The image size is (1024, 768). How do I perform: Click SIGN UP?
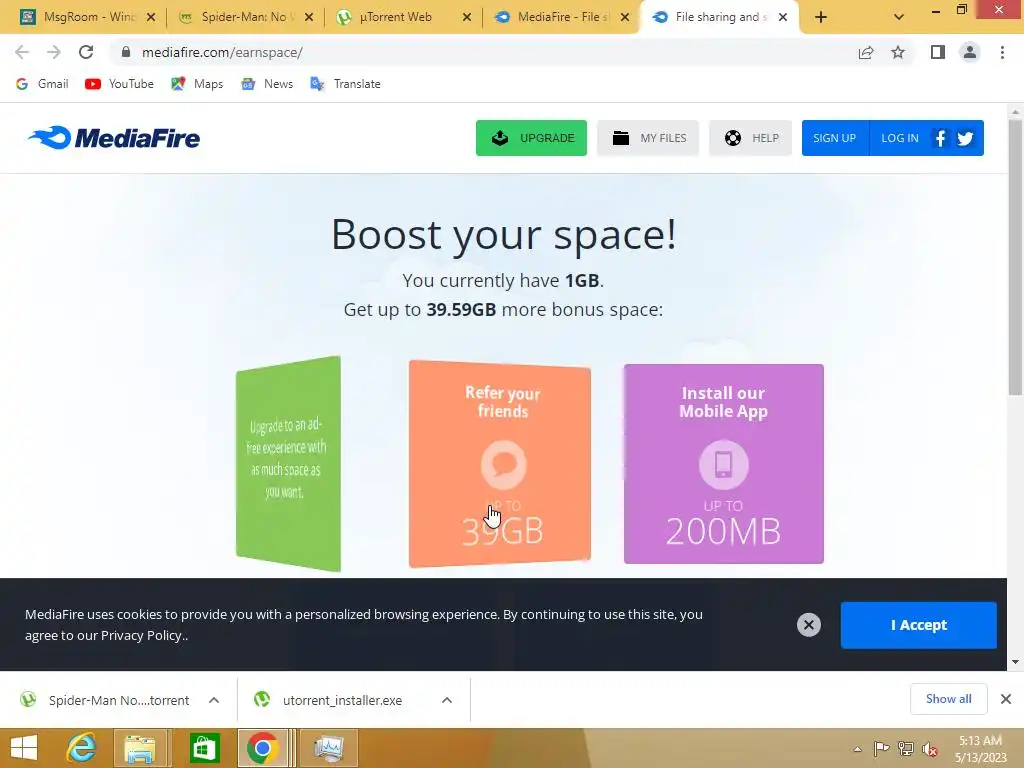pyautogui.click(x=835, y=138)
